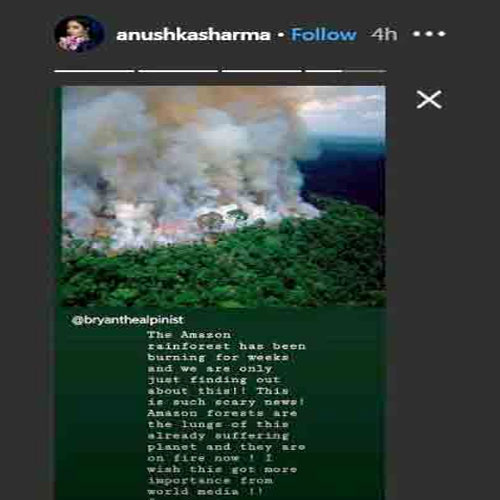Open the three-dot more options menu
Screen dimensions: 500x500
click(429, 34)
